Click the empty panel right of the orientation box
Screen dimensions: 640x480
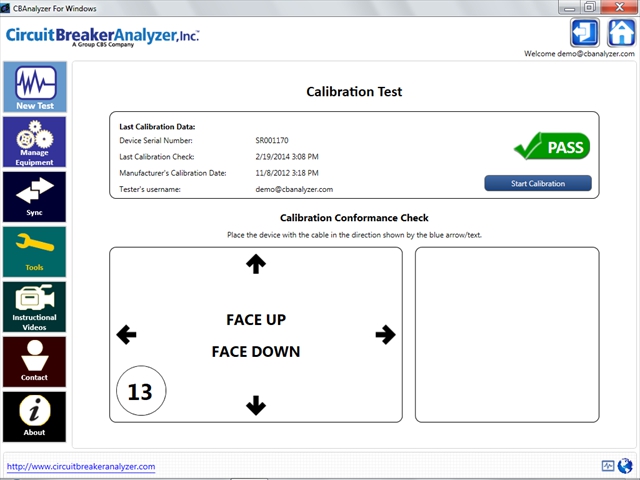[507, 335]
